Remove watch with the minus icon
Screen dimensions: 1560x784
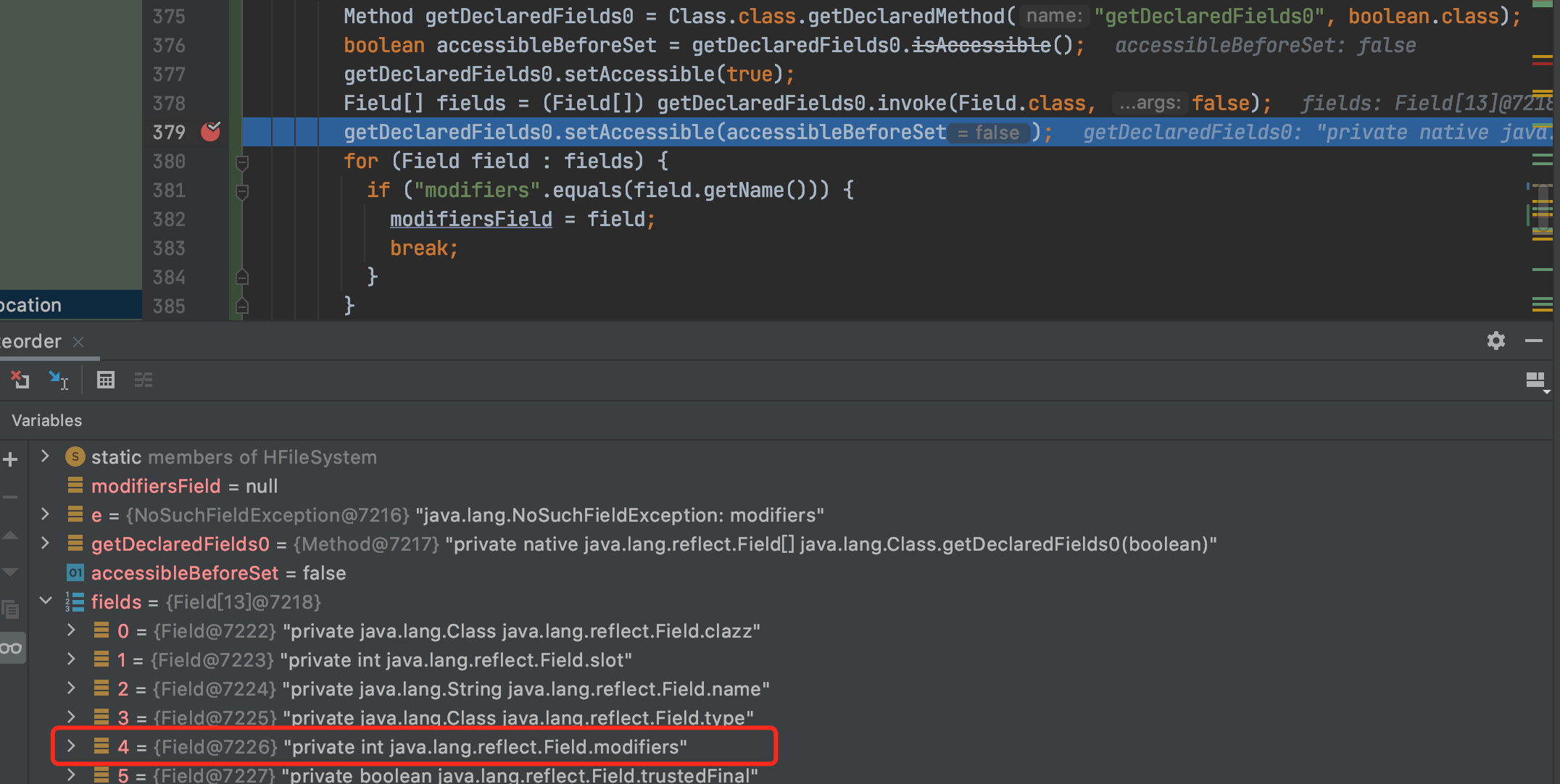(x=11, y=497)
